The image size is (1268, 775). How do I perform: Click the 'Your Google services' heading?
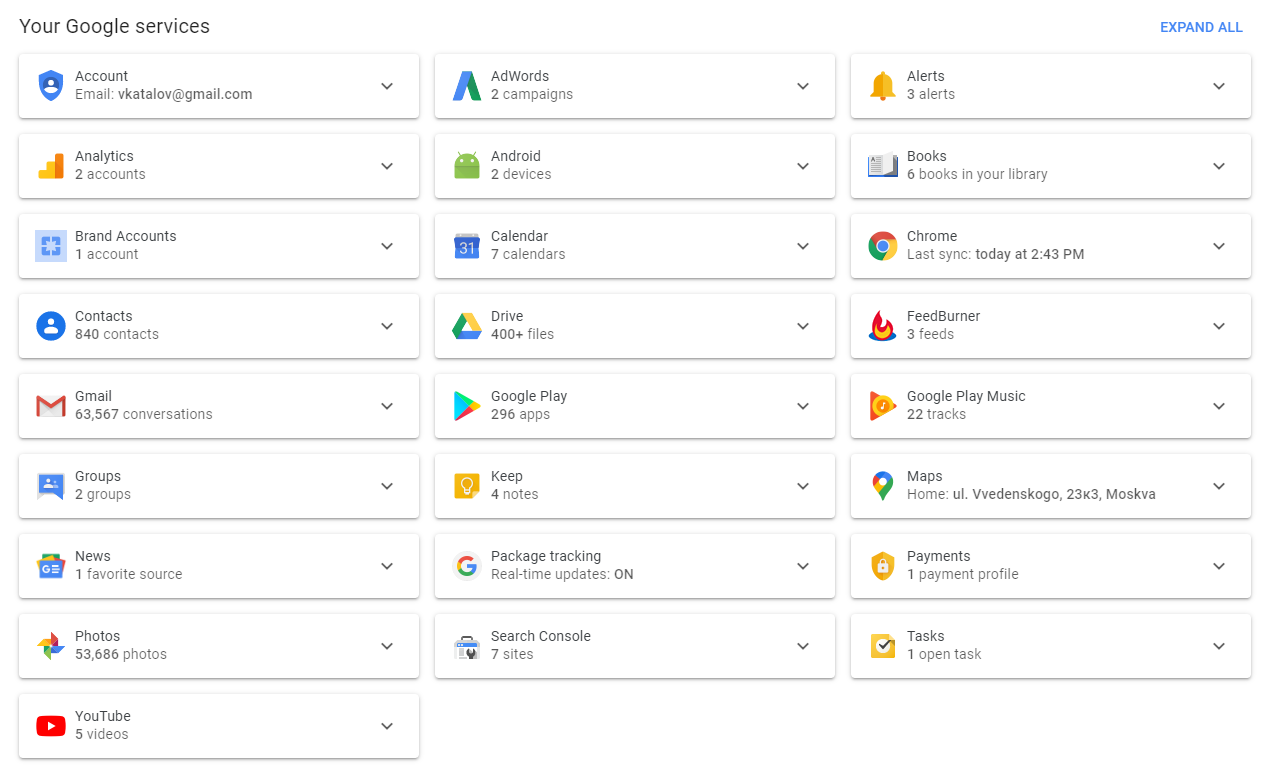[115, 27]
